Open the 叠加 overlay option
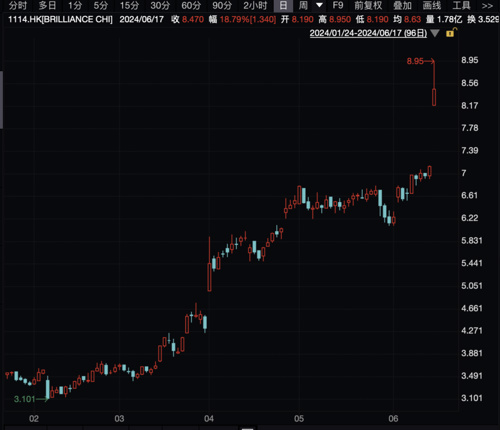 tap(402, 5)
